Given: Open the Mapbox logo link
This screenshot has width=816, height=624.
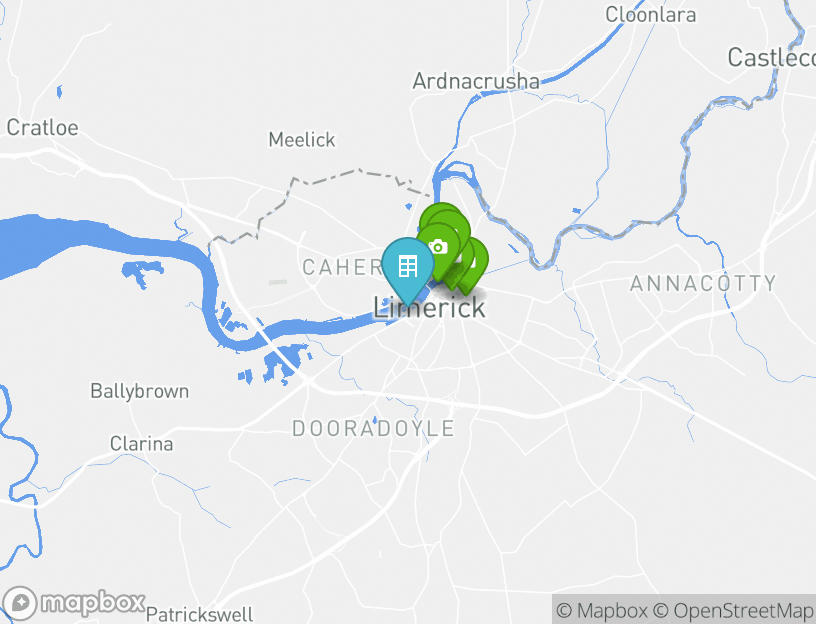Looking at the screenshot, I should point(74,604).
